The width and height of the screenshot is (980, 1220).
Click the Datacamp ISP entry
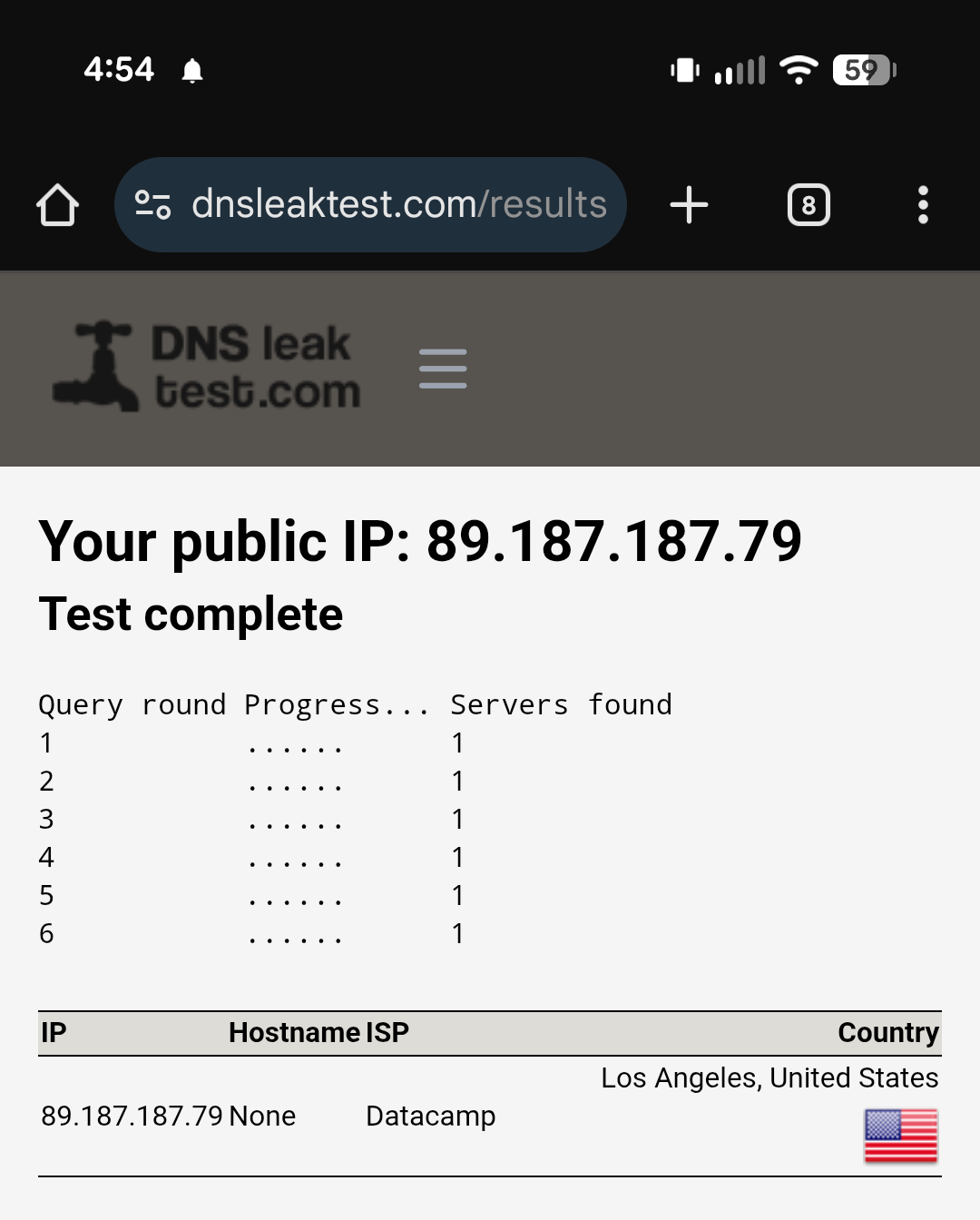pos(430,1116)
